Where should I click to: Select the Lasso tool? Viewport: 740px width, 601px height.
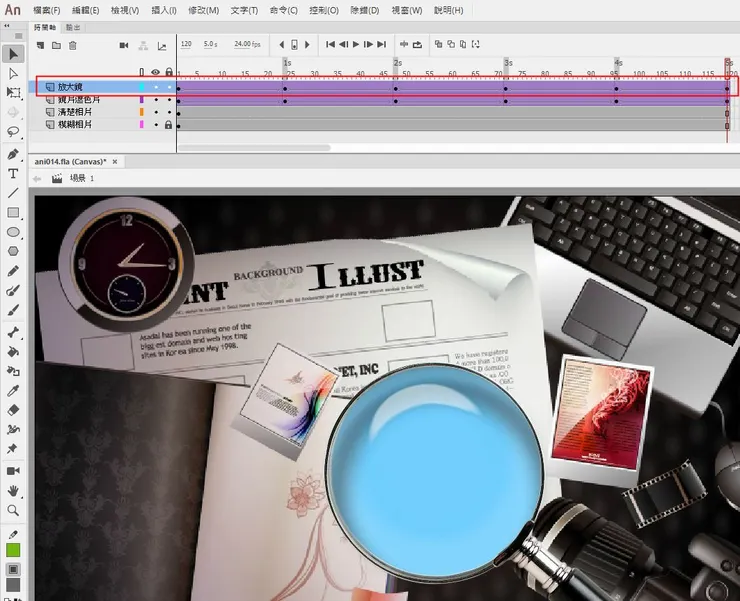[x=13, y=131]
